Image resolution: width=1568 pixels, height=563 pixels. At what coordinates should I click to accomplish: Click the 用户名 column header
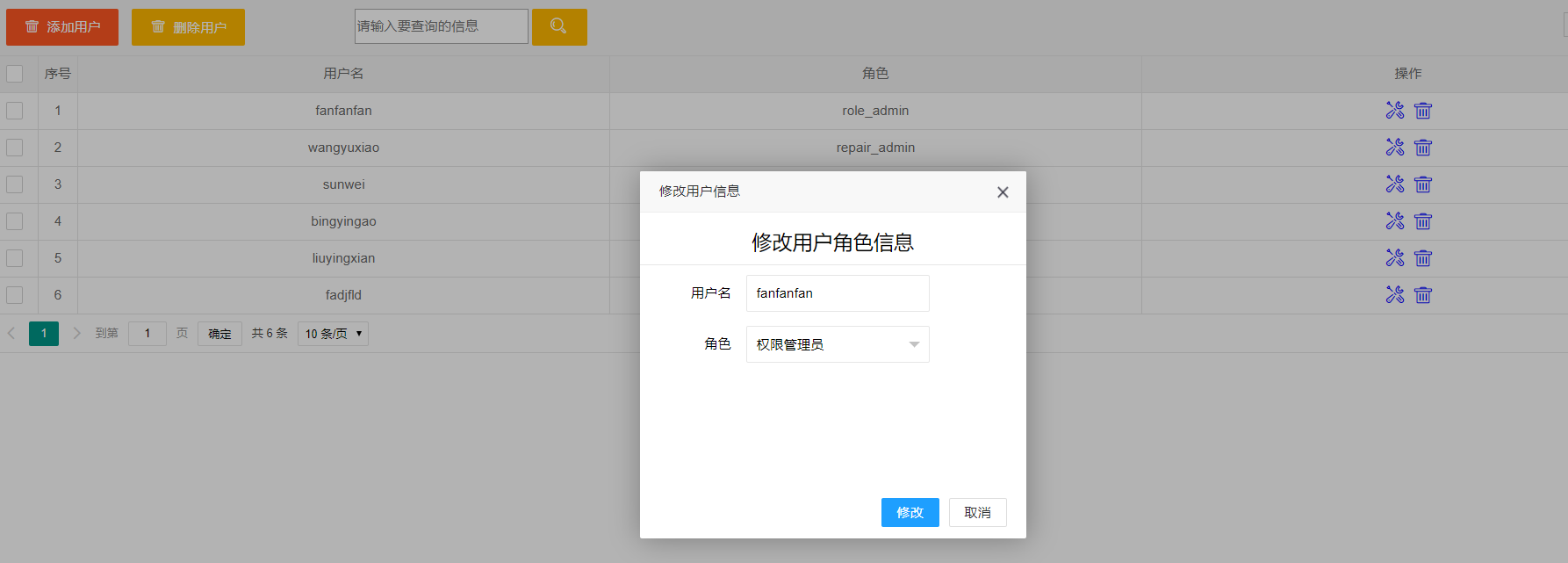click(343, 74)
